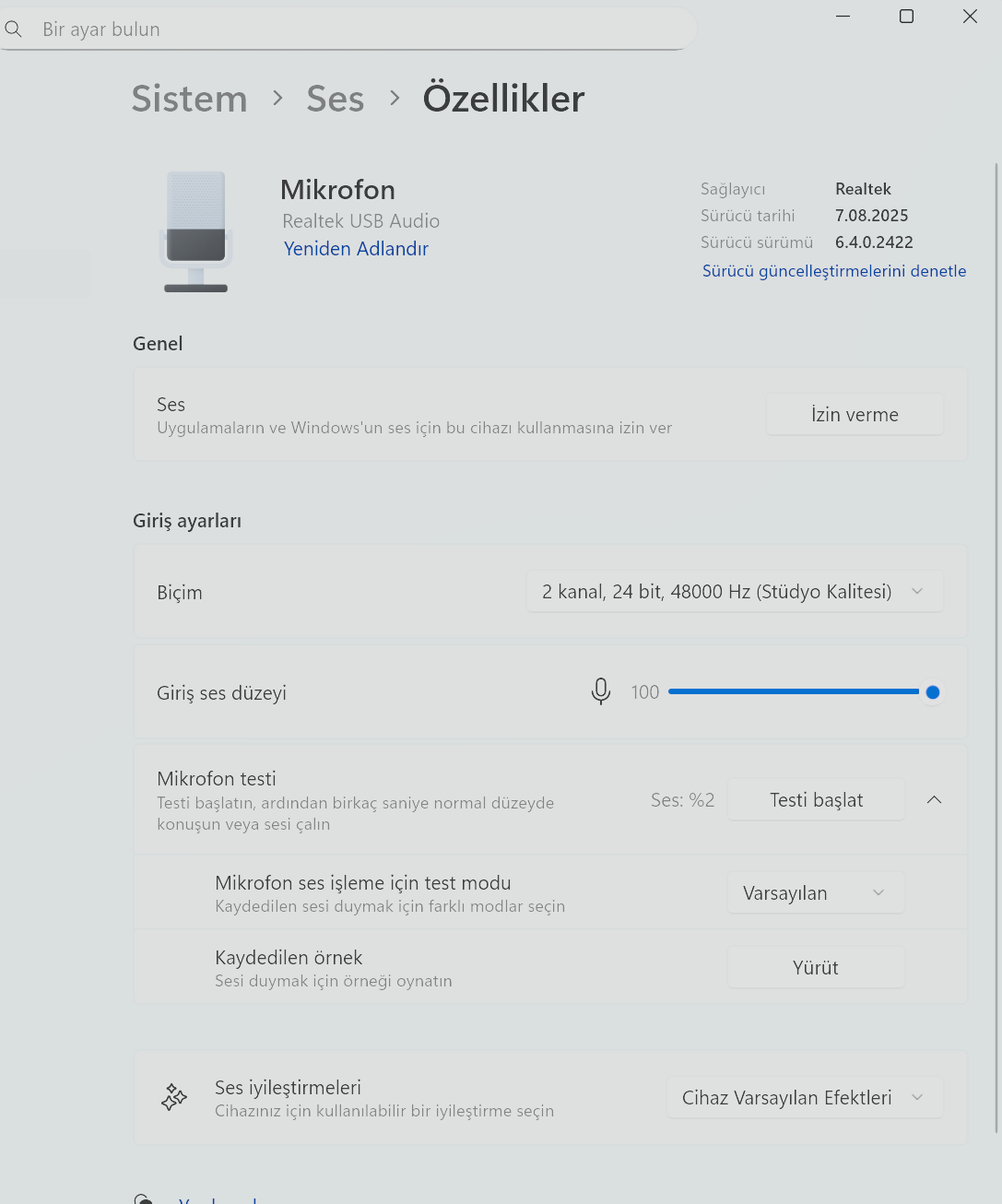The width and height of the screenshot is (1002, 1204).
Task: Click the Yeniden Adlandır link
Action: (x=356, y=249)
